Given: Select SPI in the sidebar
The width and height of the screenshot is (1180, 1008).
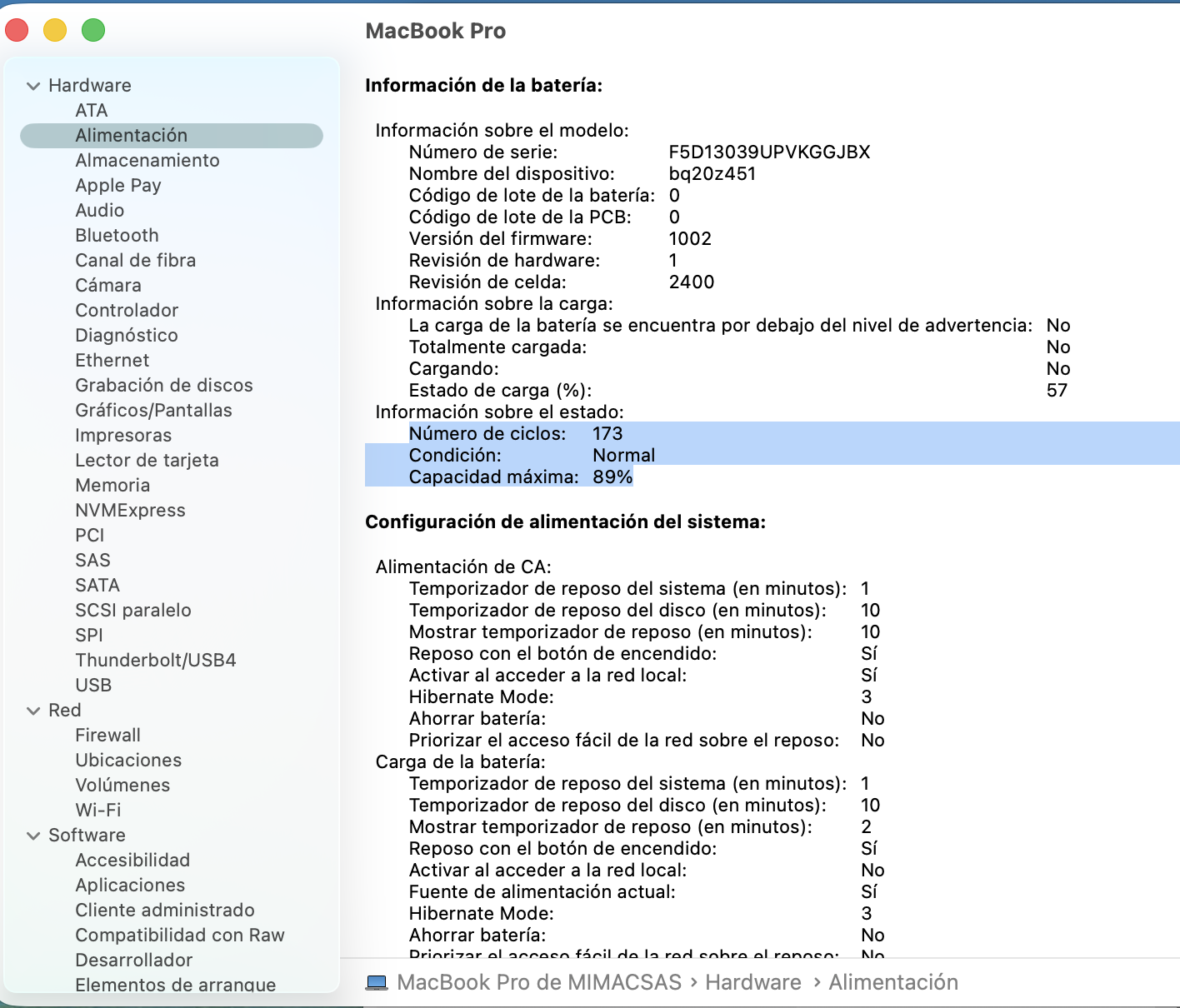Looking at the screenshot, I should point(89,636).
